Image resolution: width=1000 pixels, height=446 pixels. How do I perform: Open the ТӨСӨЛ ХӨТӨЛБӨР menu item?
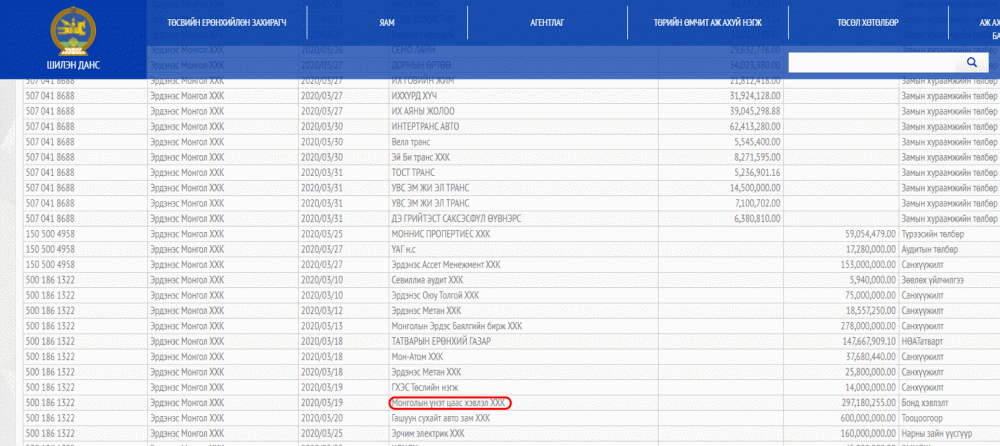[x=868, y=22]
